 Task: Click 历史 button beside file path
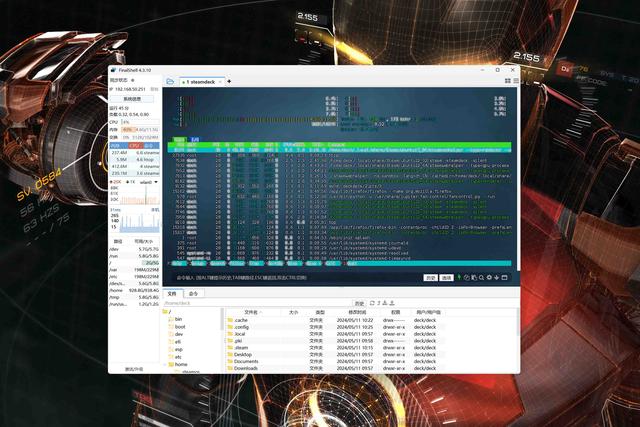pyautogui.click(x=359, y=303)
